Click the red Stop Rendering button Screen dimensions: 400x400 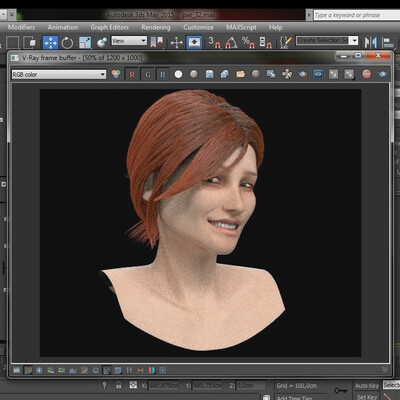point(367,74)
